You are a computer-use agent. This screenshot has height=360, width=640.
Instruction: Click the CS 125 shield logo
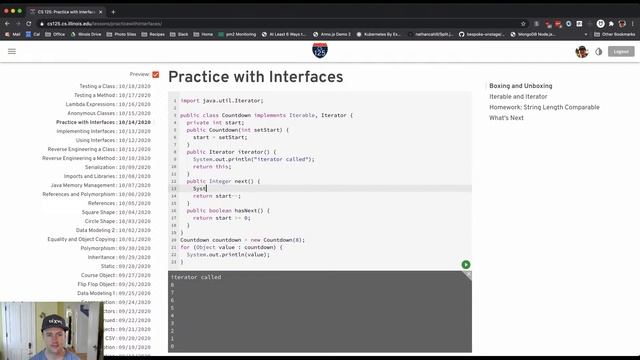click(x=320, y=51)
